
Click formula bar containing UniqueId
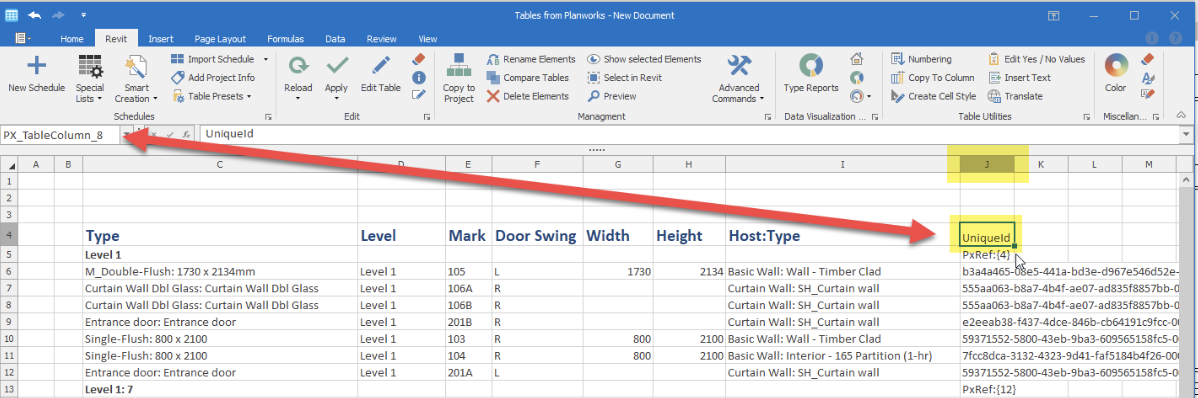coord(688,134)
